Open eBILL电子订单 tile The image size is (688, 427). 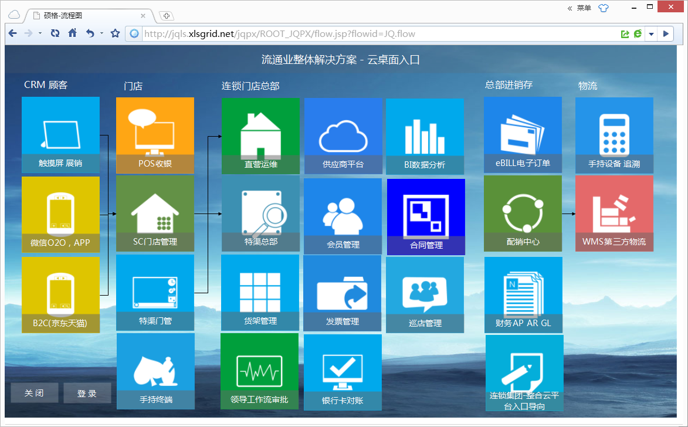coord(523,135)
